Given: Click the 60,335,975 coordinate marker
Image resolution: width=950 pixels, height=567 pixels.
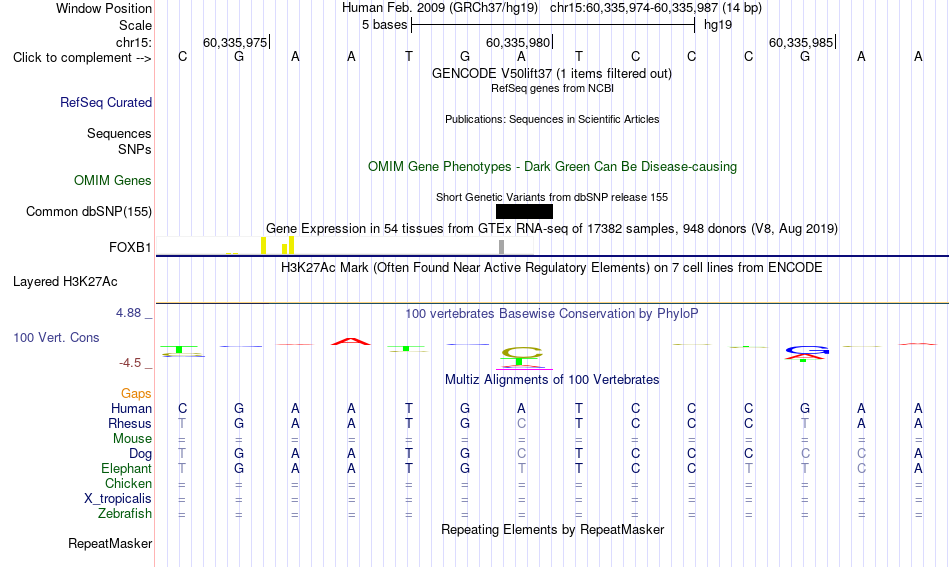Looking at the screenshot, I should point(235,42).
